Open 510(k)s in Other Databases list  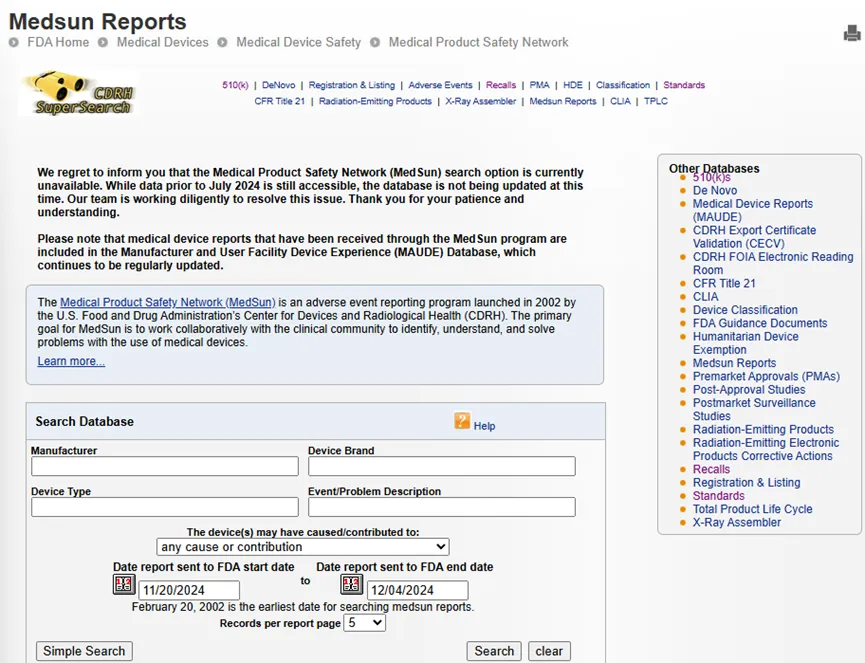click(712, 177)
